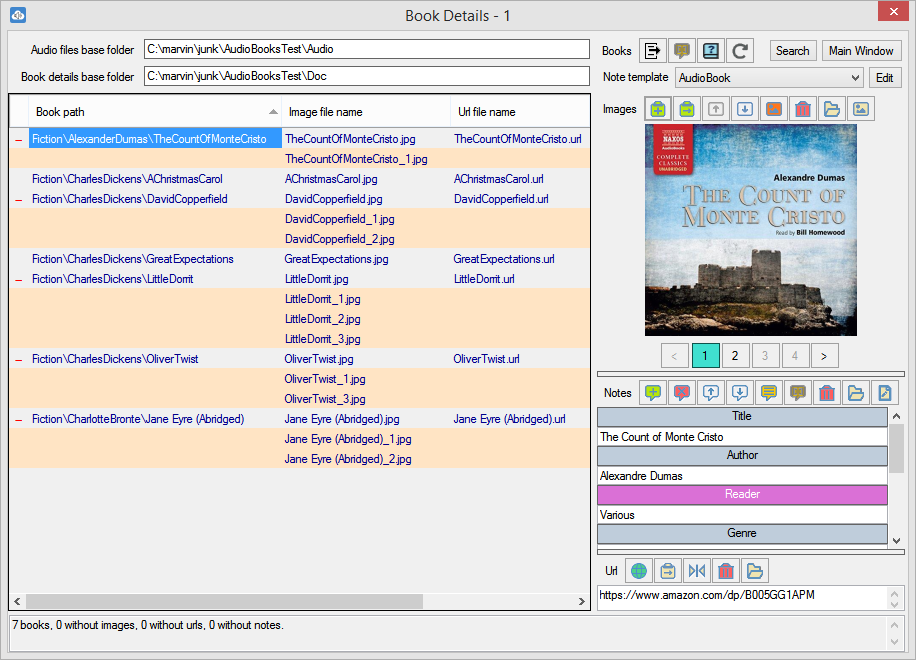Screen dimensions: 916x660
Task: Click the edit document pencil icon in Notes
Action: tap(884, 392)
